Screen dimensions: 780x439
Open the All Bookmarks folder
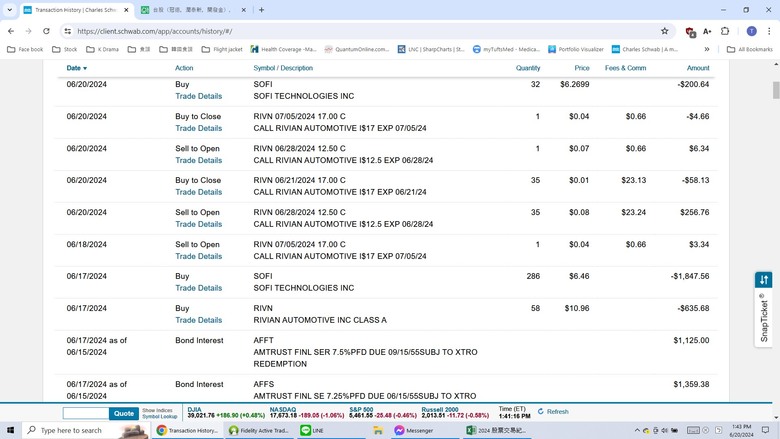pos(750,49)
